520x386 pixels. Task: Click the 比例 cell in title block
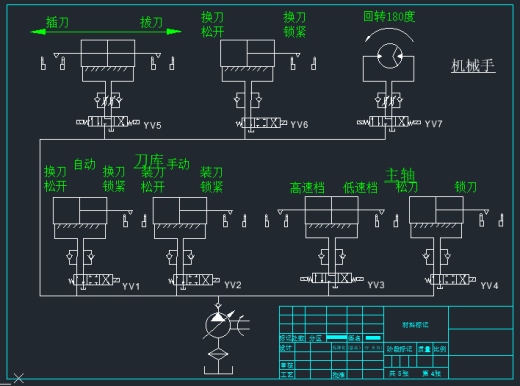[x=440, y=349]
